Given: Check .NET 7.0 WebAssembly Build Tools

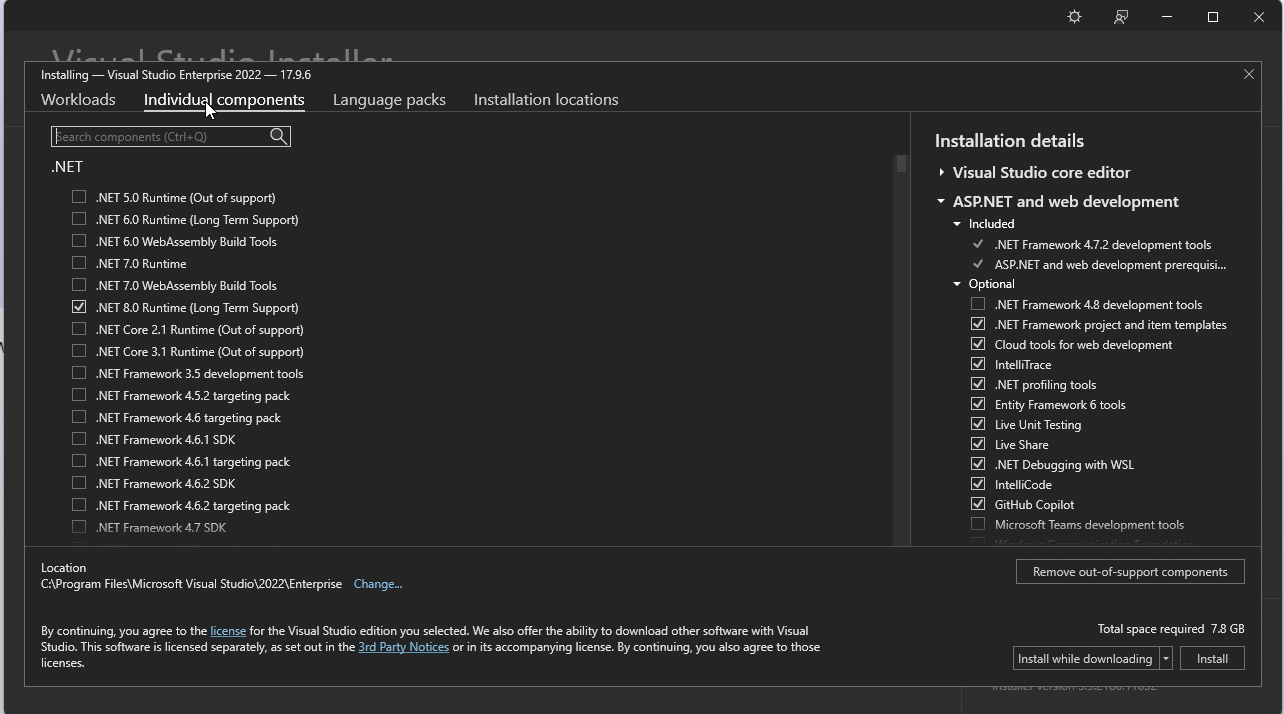Looking at the screenshot, I should 79,285.
